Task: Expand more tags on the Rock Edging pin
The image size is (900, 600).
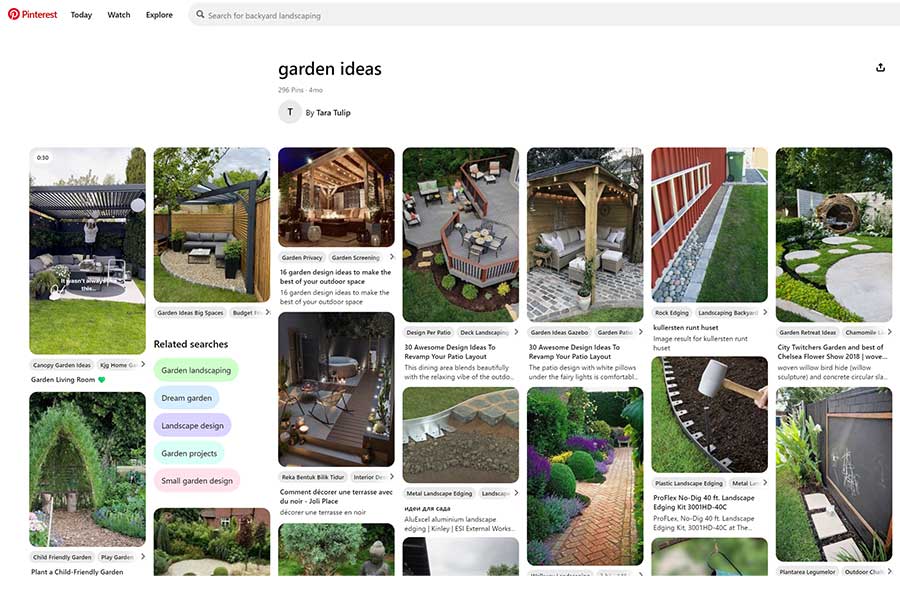Action: pyautogui.click(x=765, y=312)
